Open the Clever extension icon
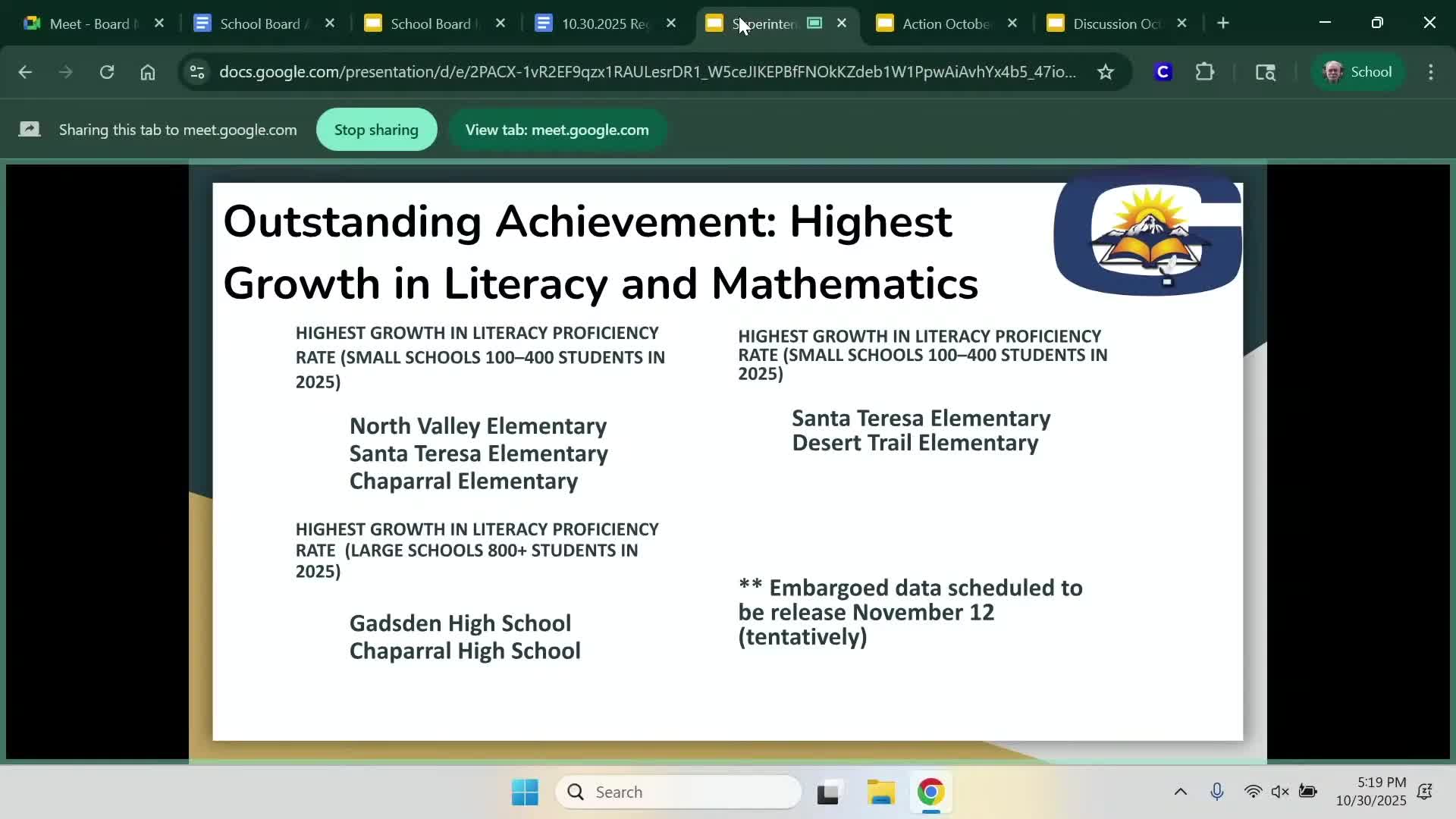1456x819 pixels. (x=1163, y=72)
